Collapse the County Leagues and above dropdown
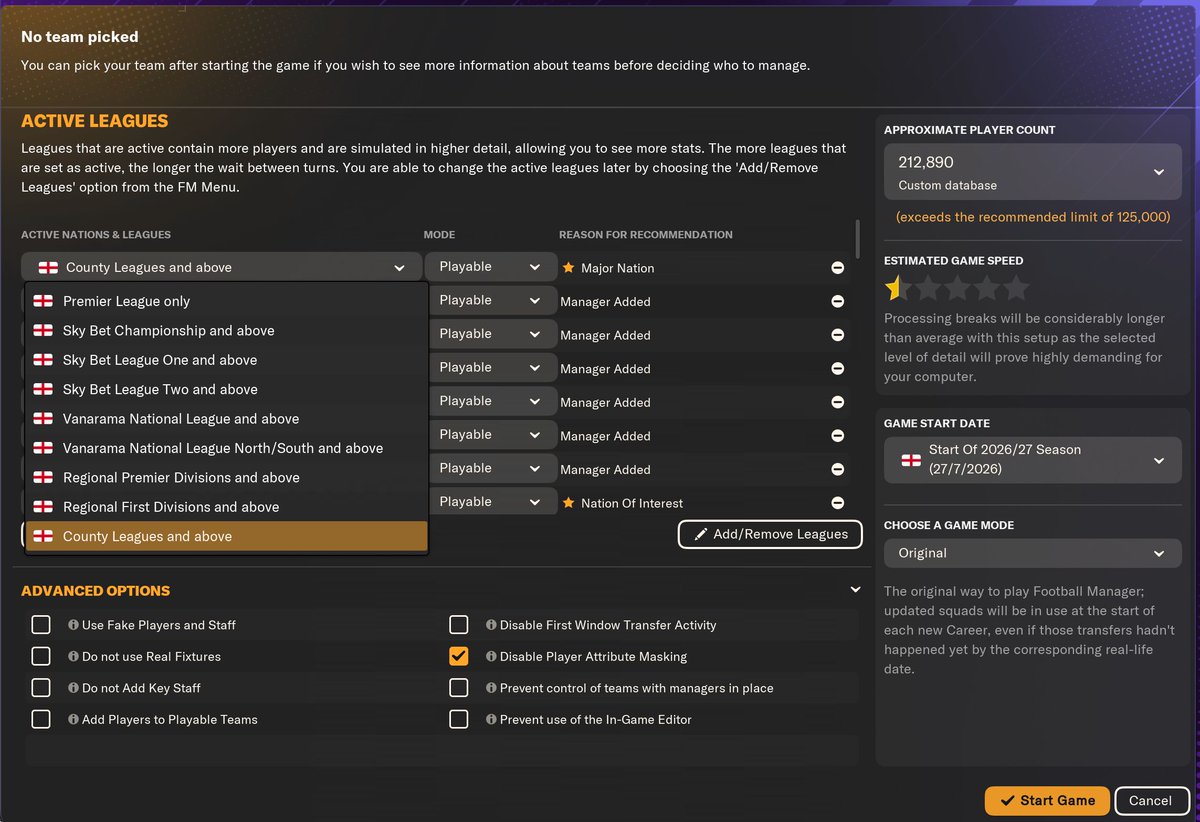The image size is (1200, 822). click(221, 267)
